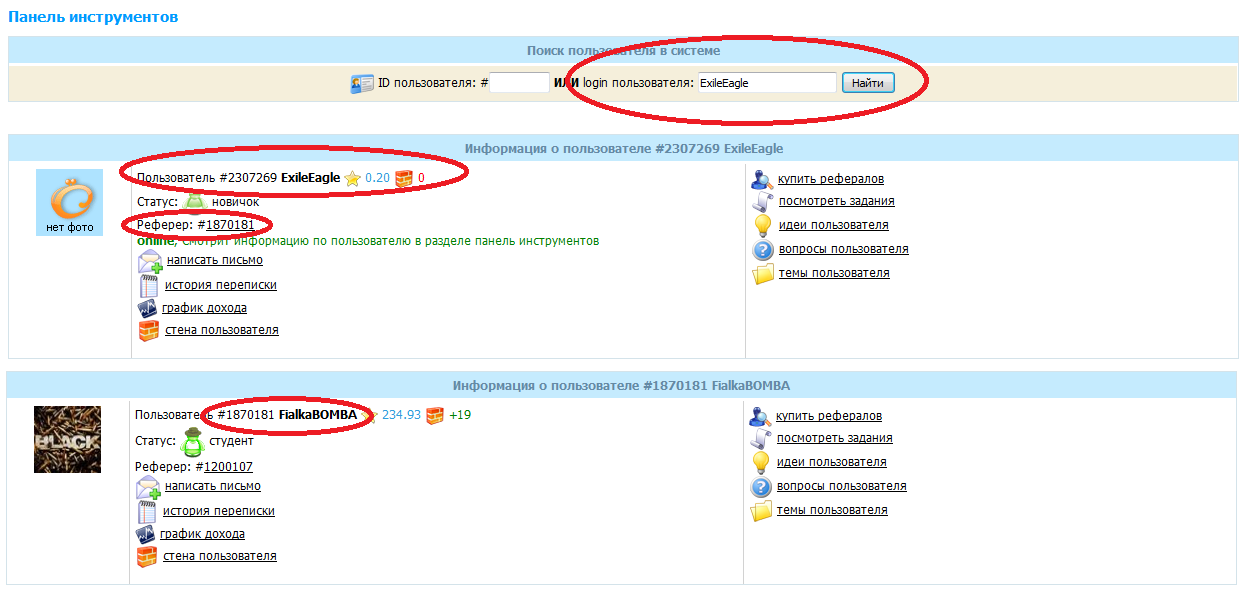Open 'вопросы пользователя' in FialkaBOMBA block
1253x599 pixels.
[x=842, y=486]
